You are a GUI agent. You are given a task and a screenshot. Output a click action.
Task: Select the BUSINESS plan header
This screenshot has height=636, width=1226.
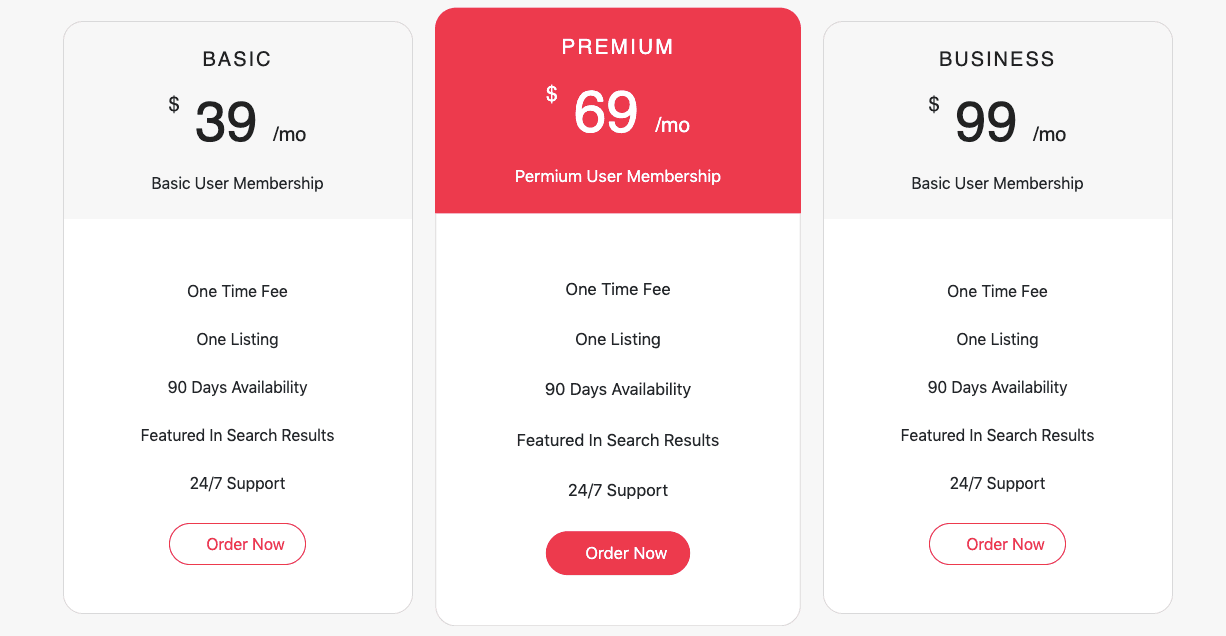tap(997, 59)
